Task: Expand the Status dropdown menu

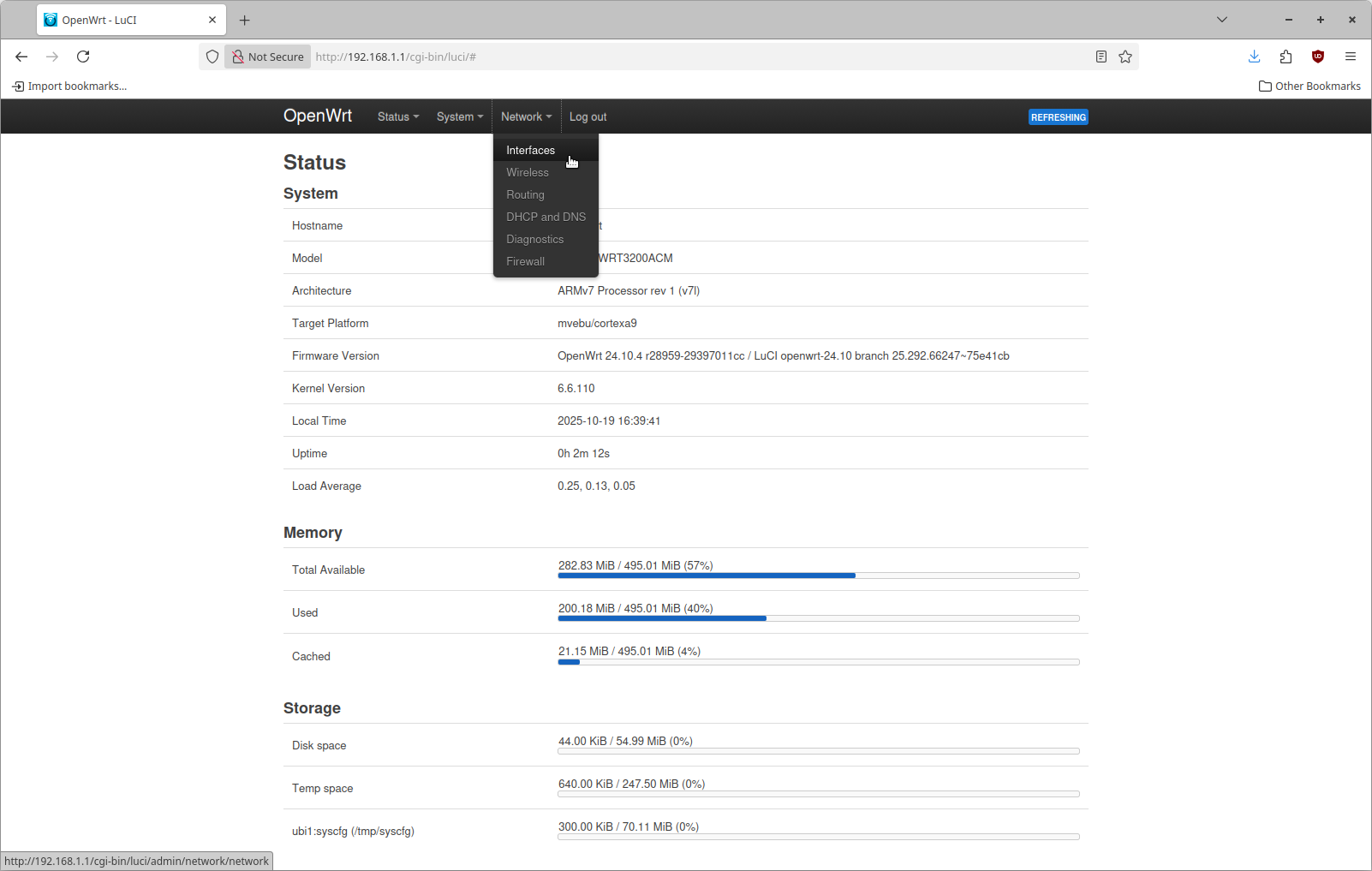Action: [398, 116]
